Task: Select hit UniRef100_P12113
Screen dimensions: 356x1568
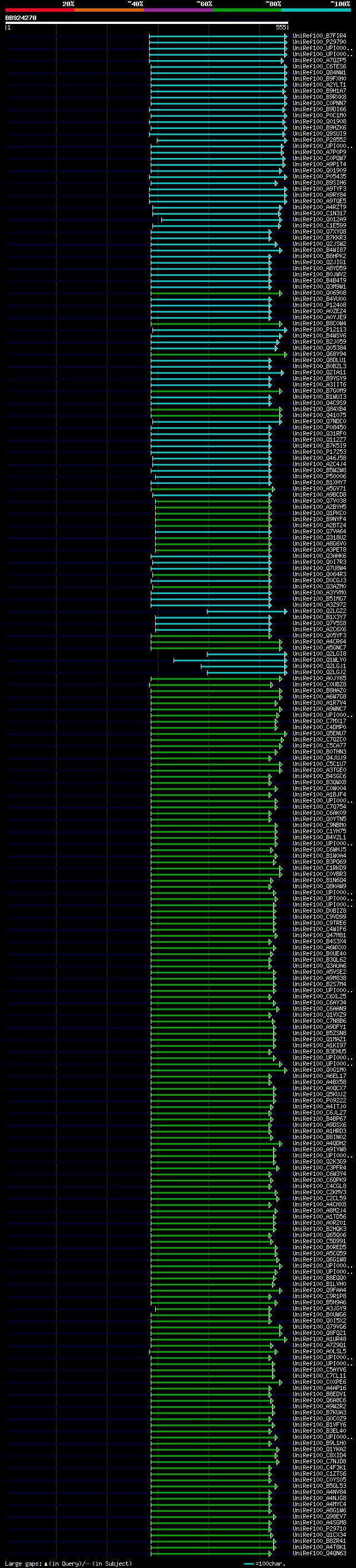Action: coord(319,329)
